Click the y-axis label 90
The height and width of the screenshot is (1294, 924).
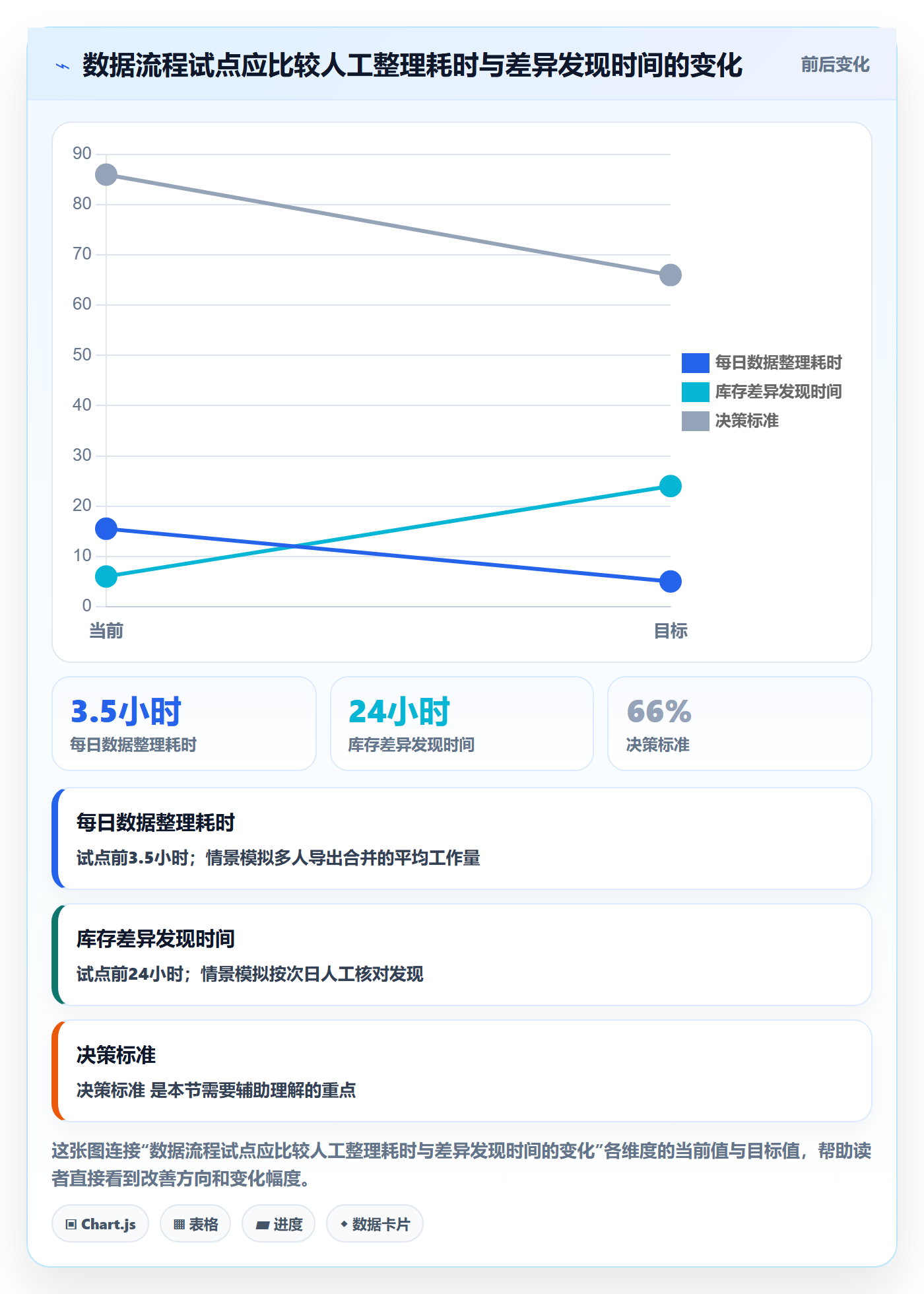82,154
